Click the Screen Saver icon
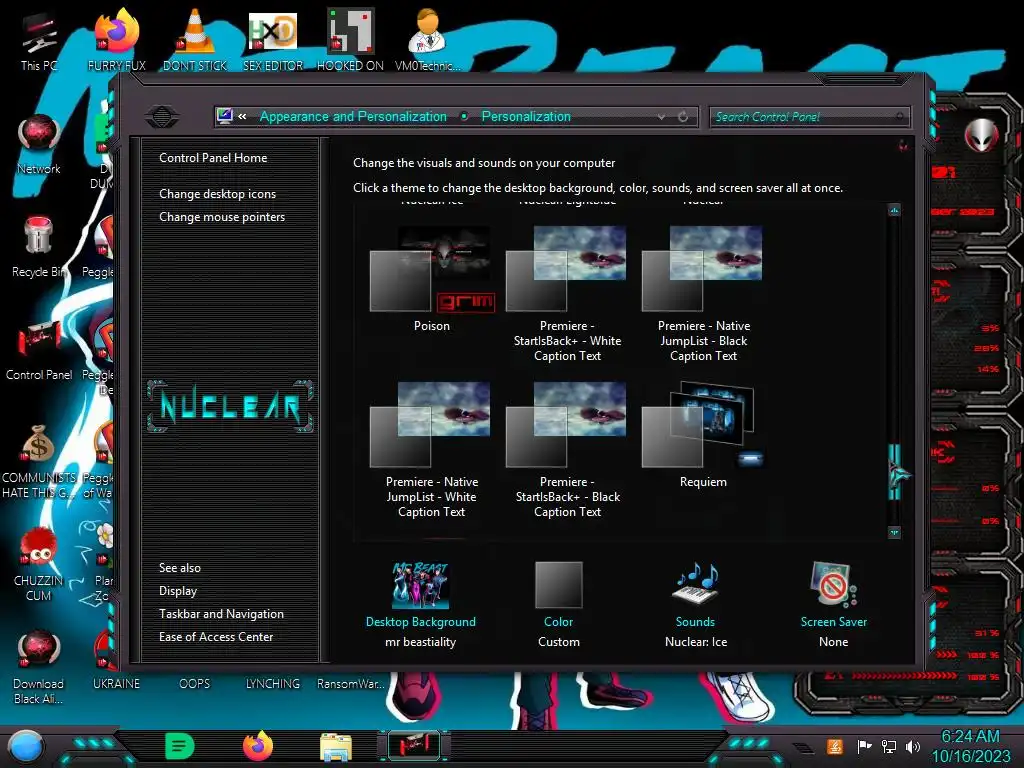Viewport: 1024px width, 768px height. pos(833,584)
